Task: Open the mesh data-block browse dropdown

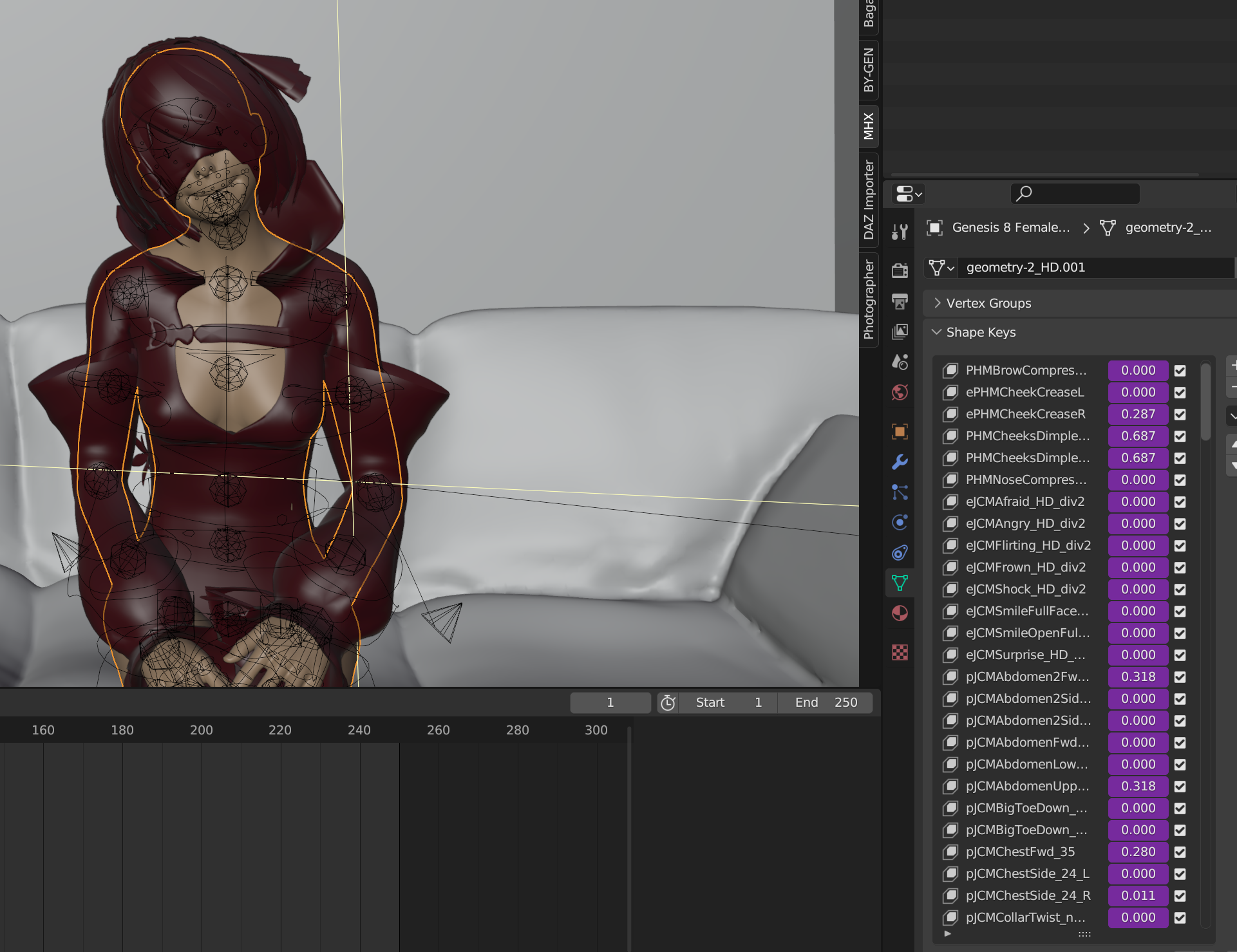Action: coord(941,268)
